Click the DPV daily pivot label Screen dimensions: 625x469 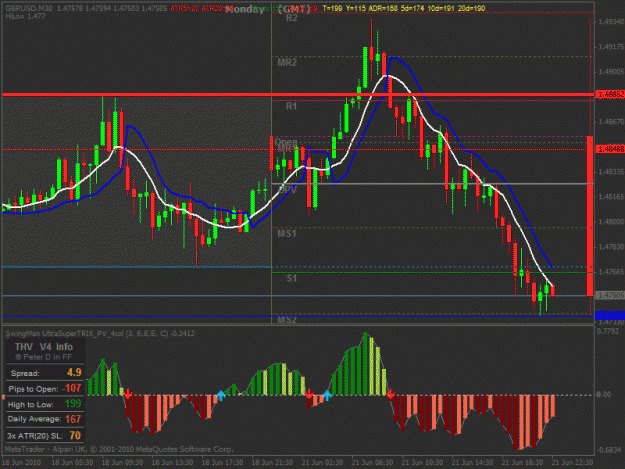click(287, 190)
